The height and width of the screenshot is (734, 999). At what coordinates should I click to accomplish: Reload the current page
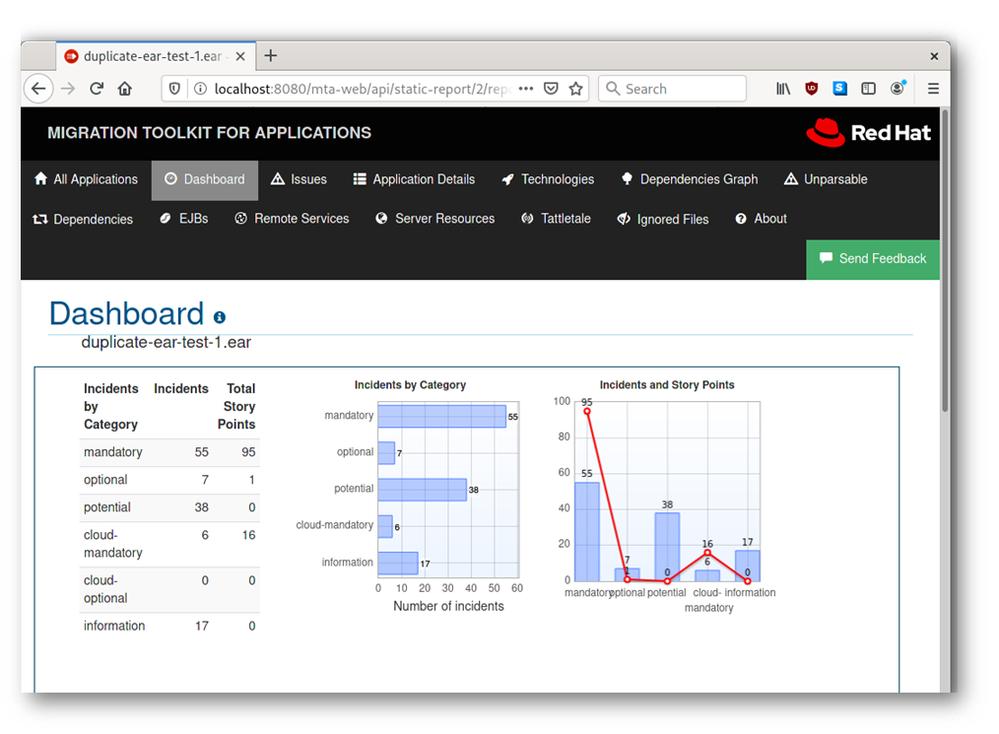(x=96, y=89)
